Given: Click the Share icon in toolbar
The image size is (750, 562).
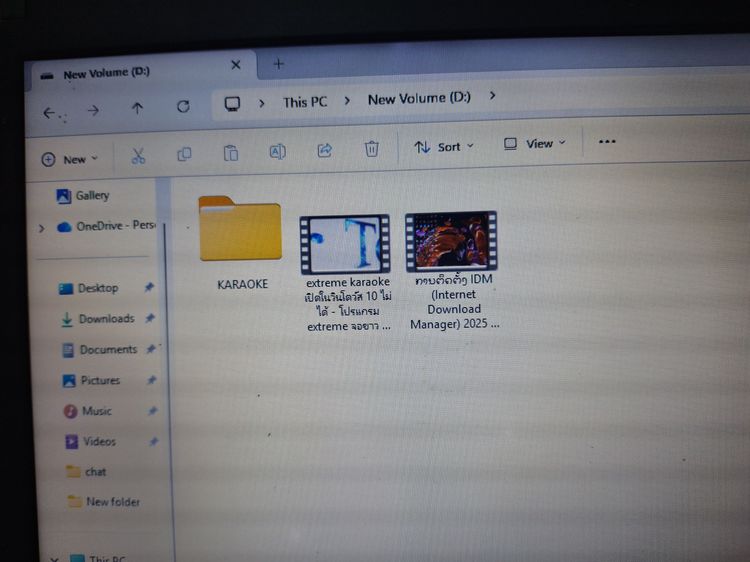Looking at the screenshot, I should [325, 150].
